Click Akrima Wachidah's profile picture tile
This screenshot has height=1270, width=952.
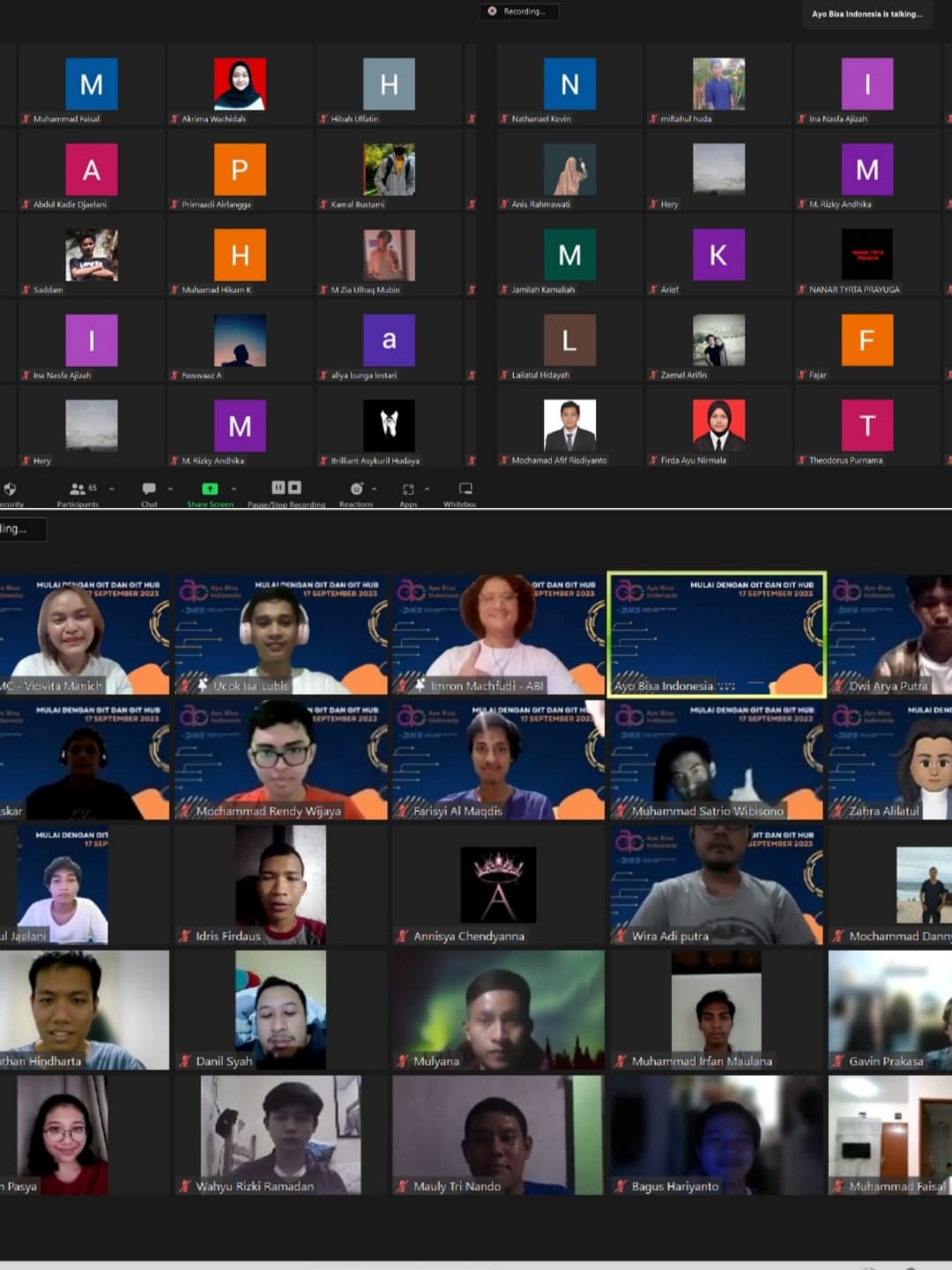point(240,85)
